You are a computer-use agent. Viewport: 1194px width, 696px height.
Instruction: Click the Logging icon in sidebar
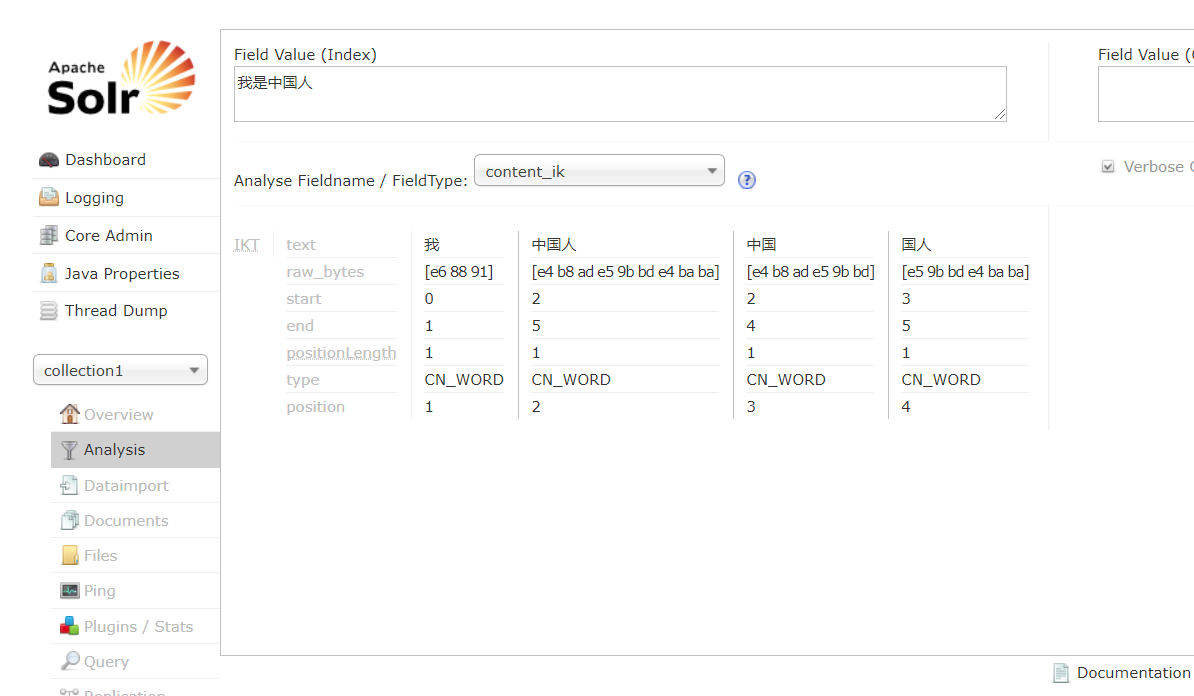(x=49, y=198)
